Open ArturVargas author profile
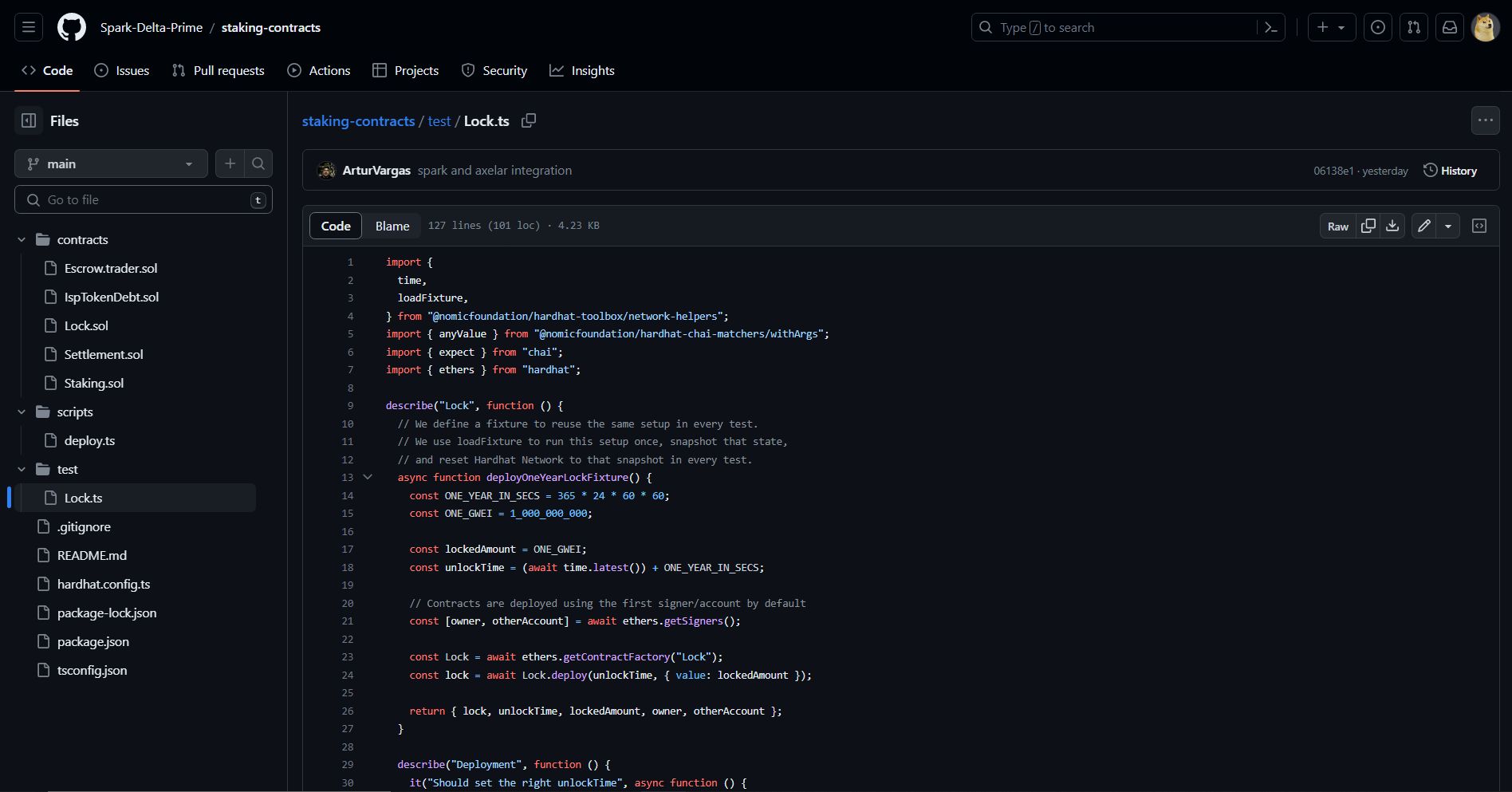Viewport: 1512px width, 792px height. 376,170
